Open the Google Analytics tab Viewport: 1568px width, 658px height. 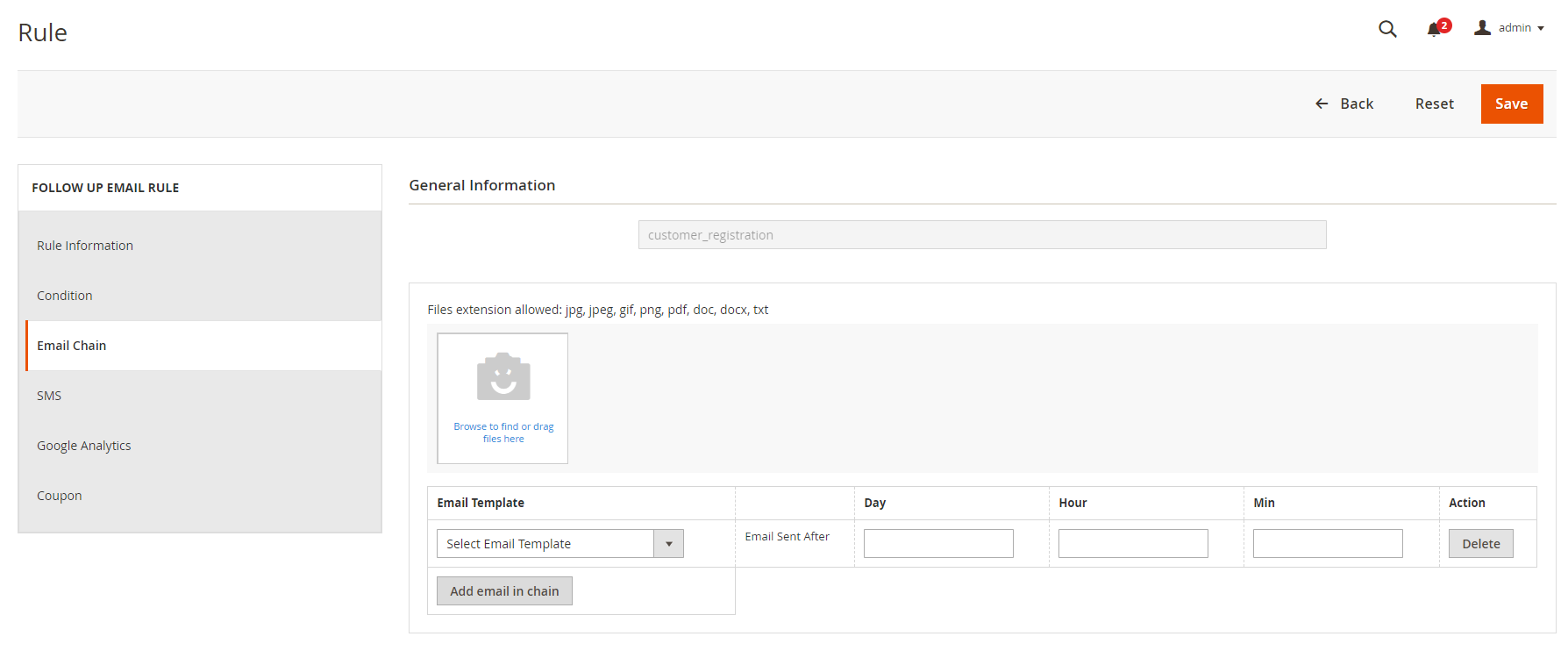tap(84, 446)
